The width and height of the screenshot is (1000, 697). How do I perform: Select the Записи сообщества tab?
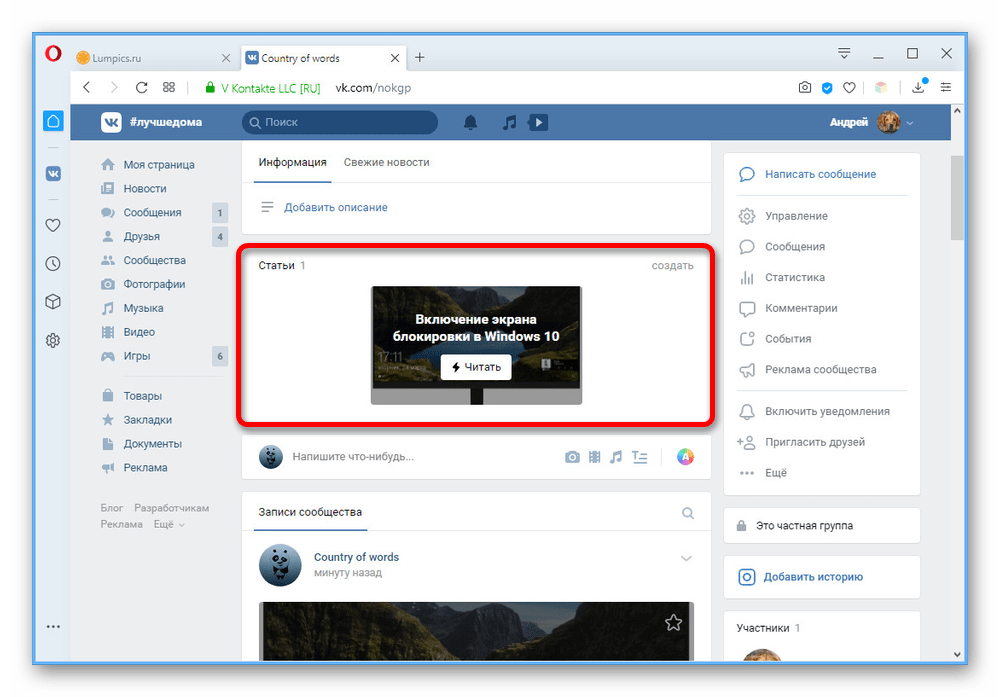point(310,512)
